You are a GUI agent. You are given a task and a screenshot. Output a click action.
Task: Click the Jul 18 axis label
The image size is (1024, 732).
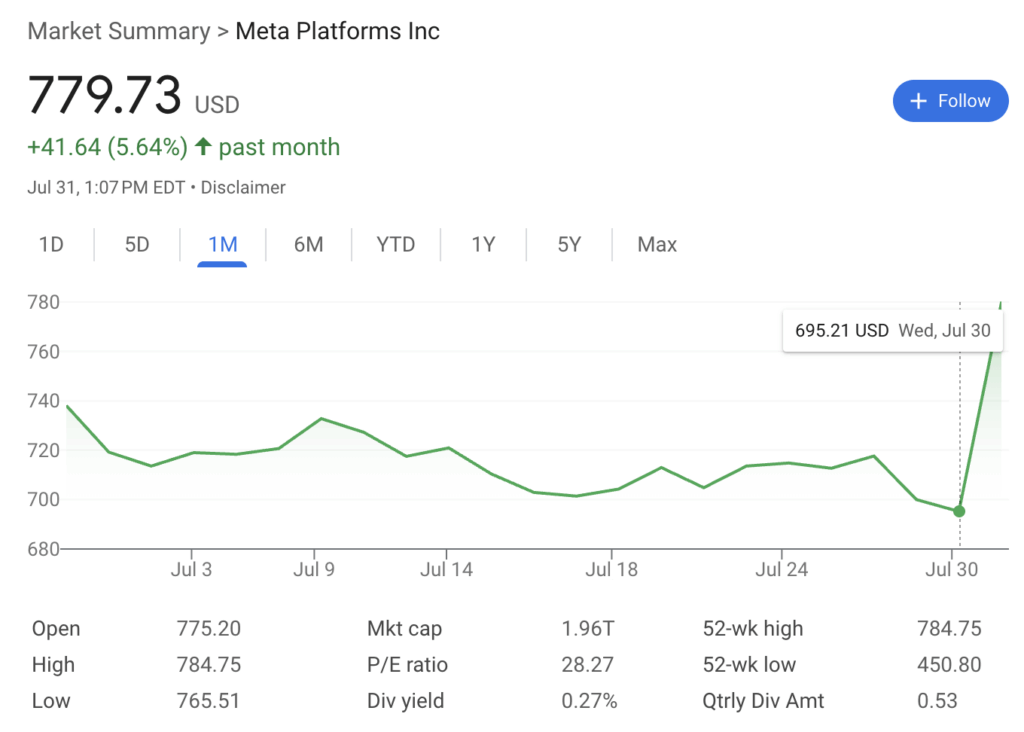pyautogui.click(x=612, y=569)
